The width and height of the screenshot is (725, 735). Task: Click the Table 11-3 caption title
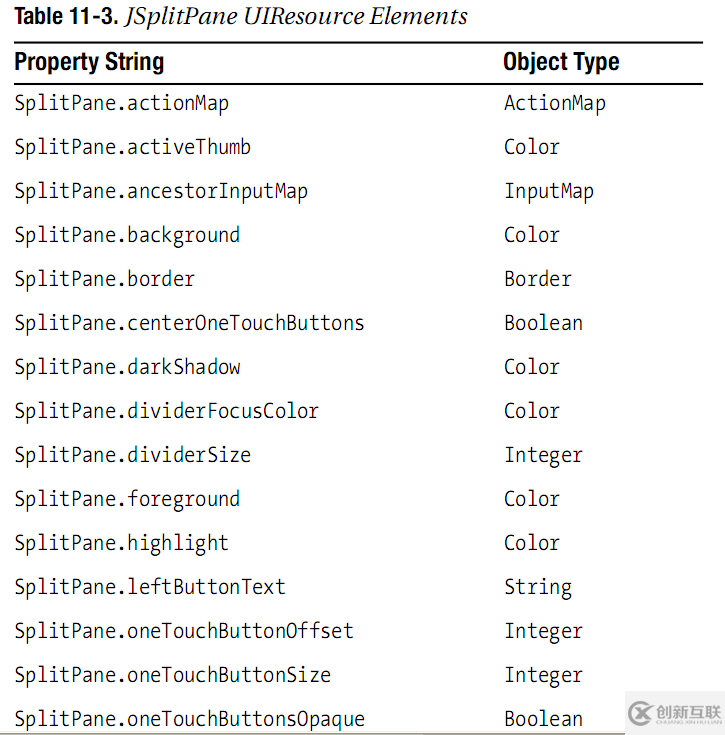pos(241,17)
